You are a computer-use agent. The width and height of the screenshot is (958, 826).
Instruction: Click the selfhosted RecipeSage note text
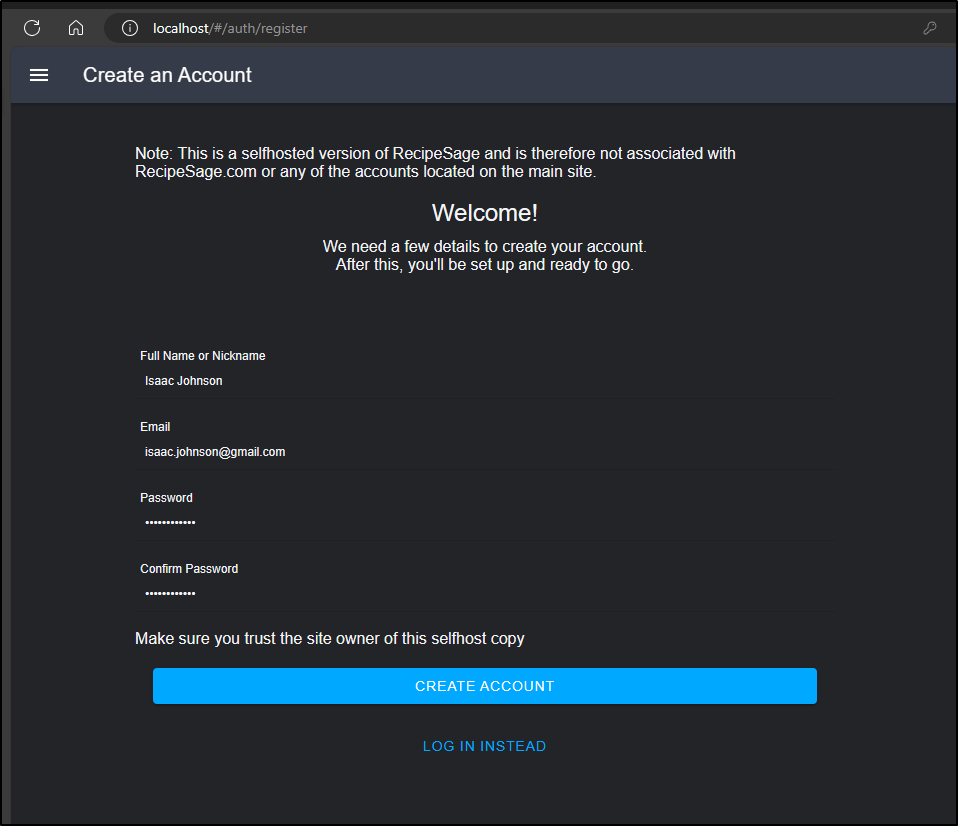coord(435,163)
